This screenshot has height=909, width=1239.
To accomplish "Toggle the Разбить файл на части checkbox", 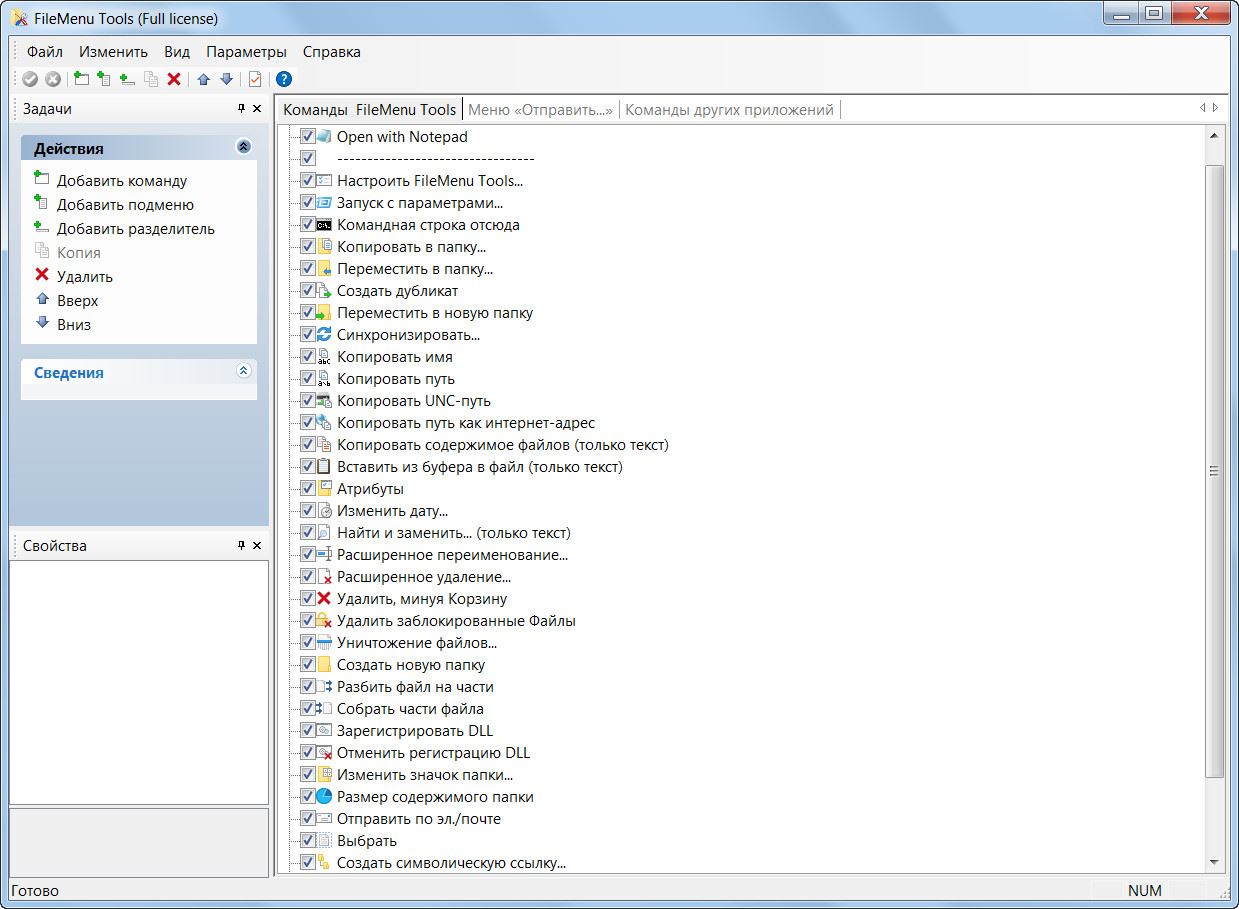I will (x=308, y=687).
